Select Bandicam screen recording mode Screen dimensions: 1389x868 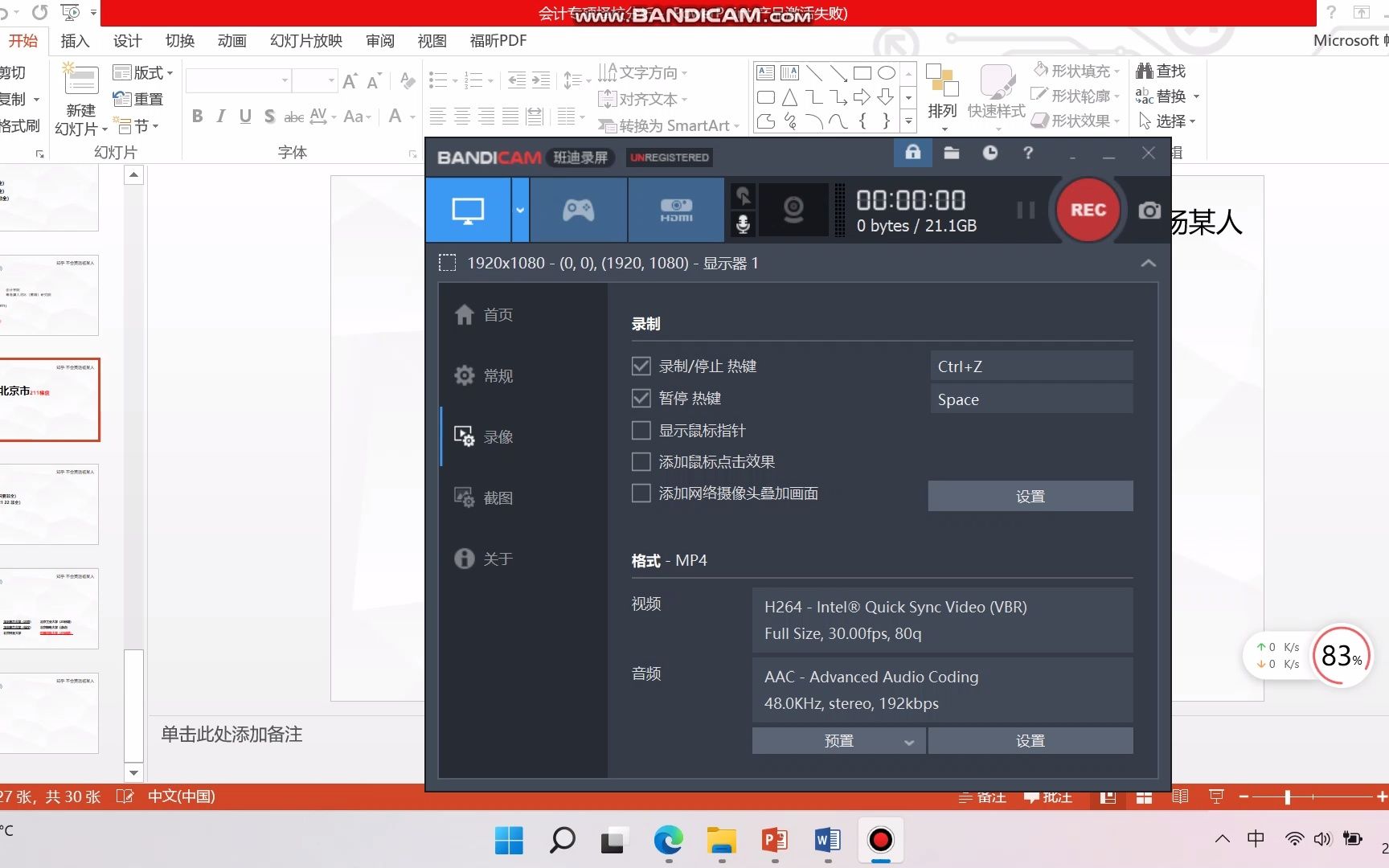468,210
